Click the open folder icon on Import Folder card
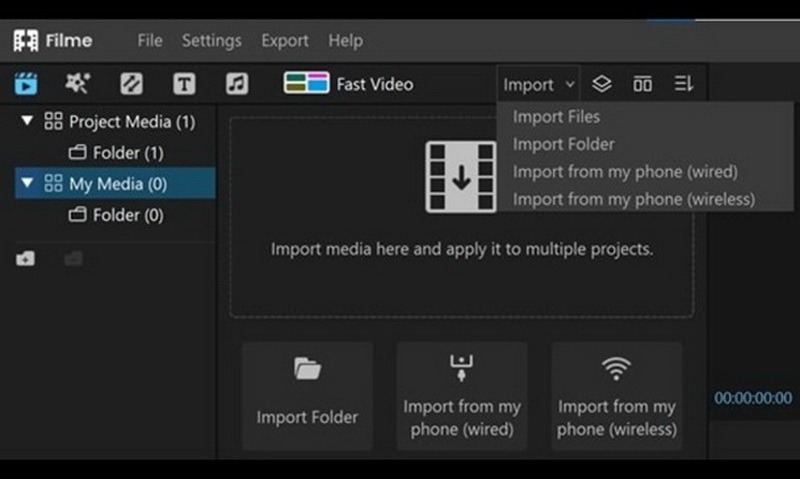The width and height of the screenshot is (800, 479). coord(307,368)
